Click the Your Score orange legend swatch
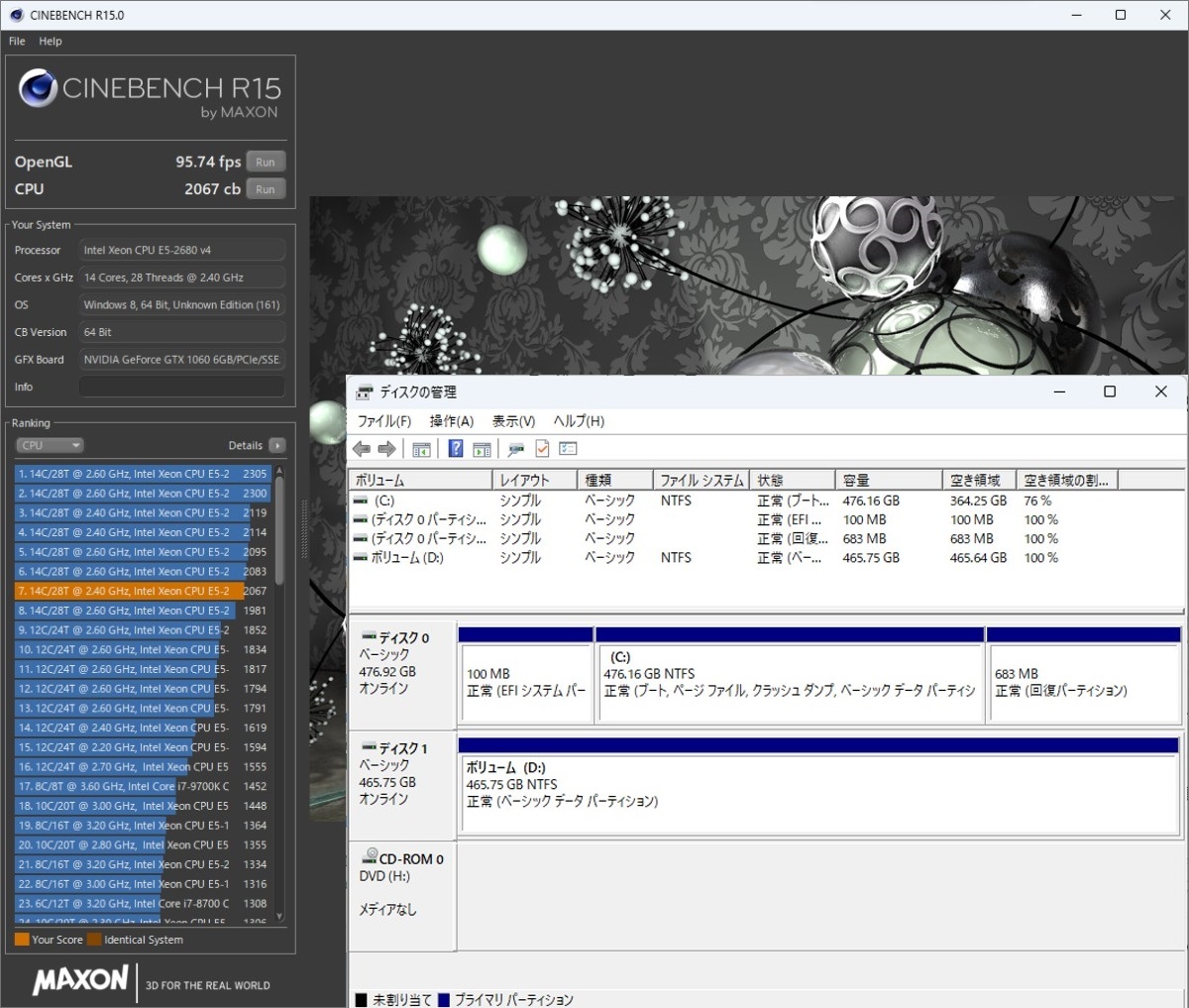The height and width of the screenshot is (1008, 1189). [x=22, y=940]
